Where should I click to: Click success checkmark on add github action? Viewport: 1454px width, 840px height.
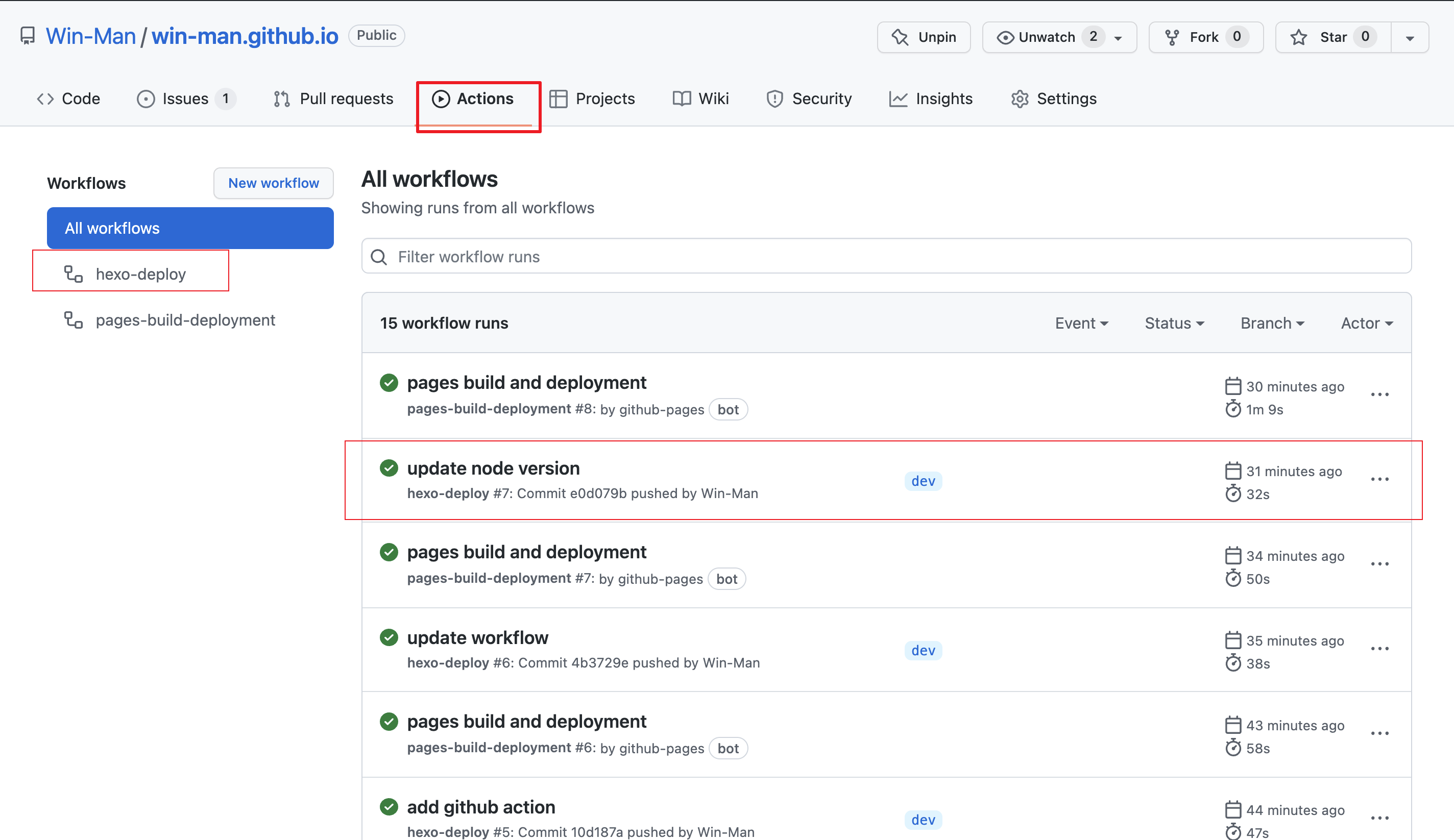tap(389, 806)
